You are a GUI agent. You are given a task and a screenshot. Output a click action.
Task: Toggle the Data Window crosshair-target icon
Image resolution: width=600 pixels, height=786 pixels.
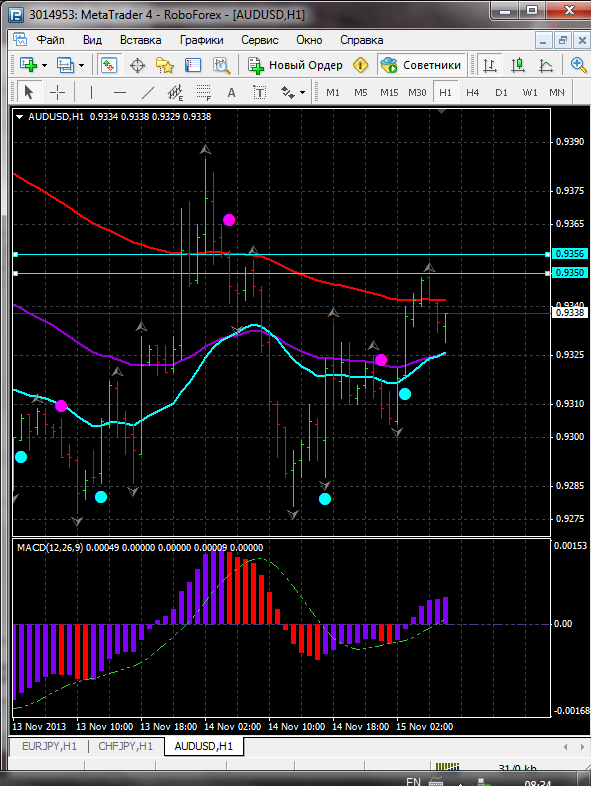point(137,65)
